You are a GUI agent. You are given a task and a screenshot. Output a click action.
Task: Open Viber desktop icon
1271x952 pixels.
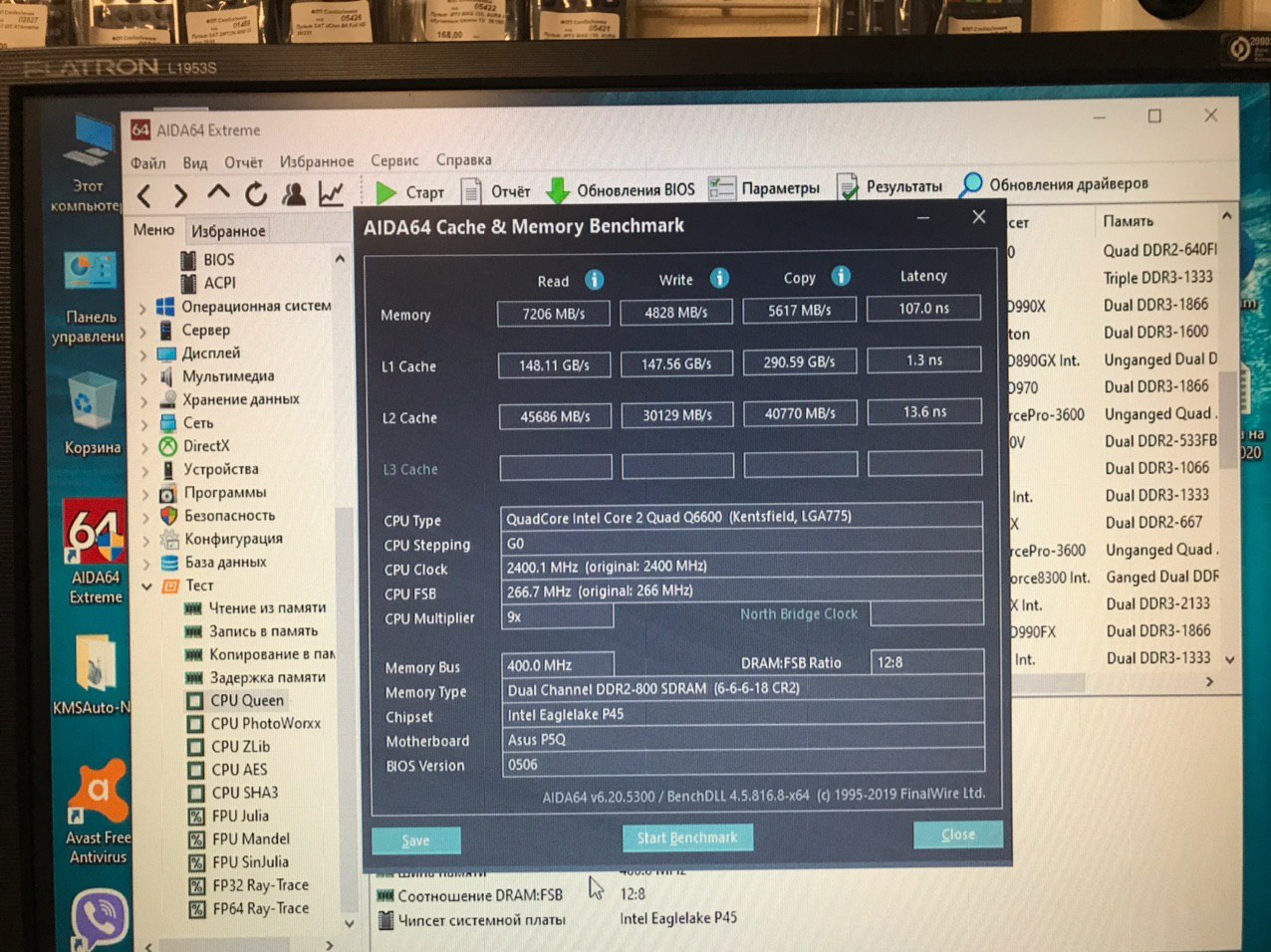[100, 918]
